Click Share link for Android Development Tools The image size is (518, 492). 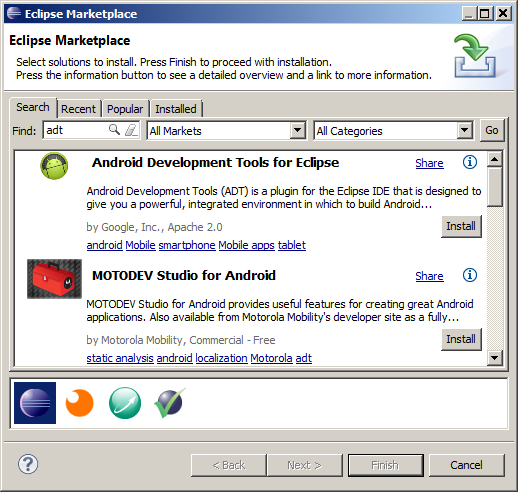pyautogui.click(x=429, y=163)
